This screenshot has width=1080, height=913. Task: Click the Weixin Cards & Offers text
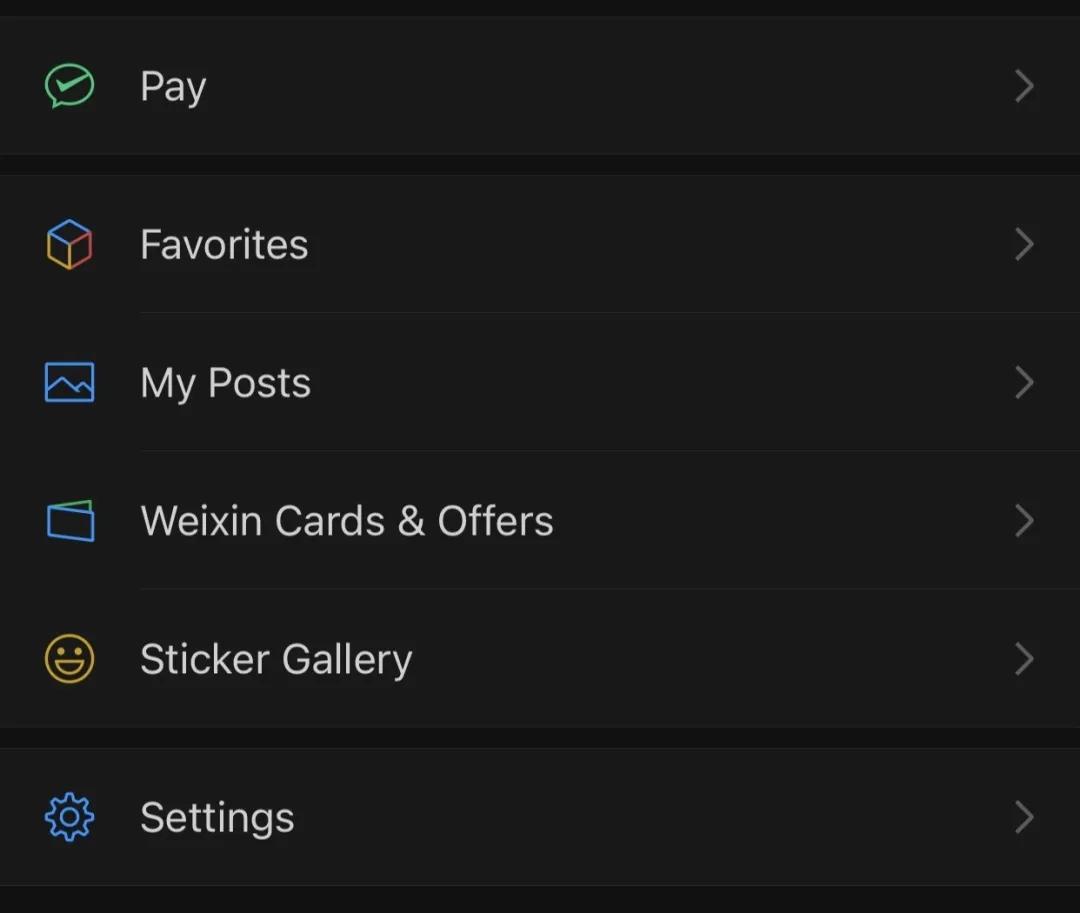[x=347, y=521]
